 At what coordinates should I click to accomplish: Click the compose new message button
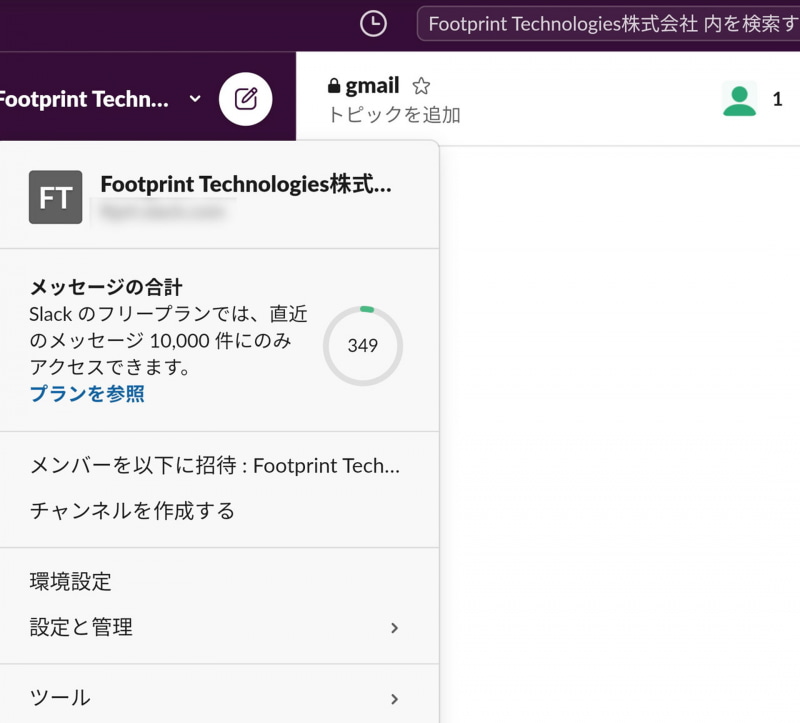pyautogui.click(x=245, y=99)
